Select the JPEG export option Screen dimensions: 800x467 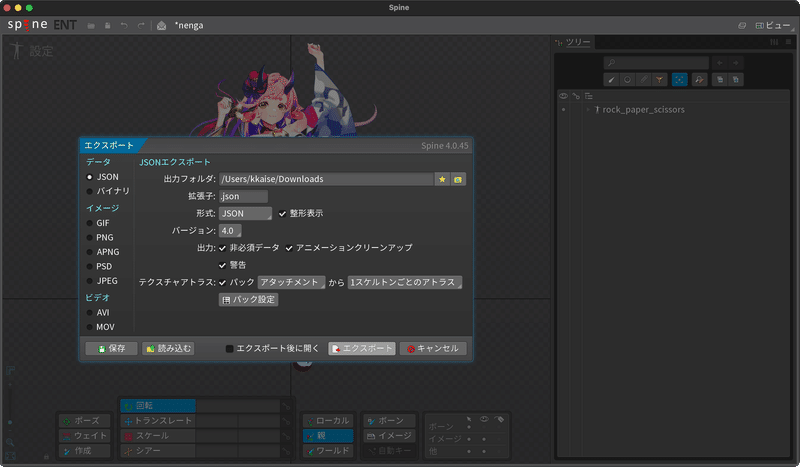[x=89, y=281]
